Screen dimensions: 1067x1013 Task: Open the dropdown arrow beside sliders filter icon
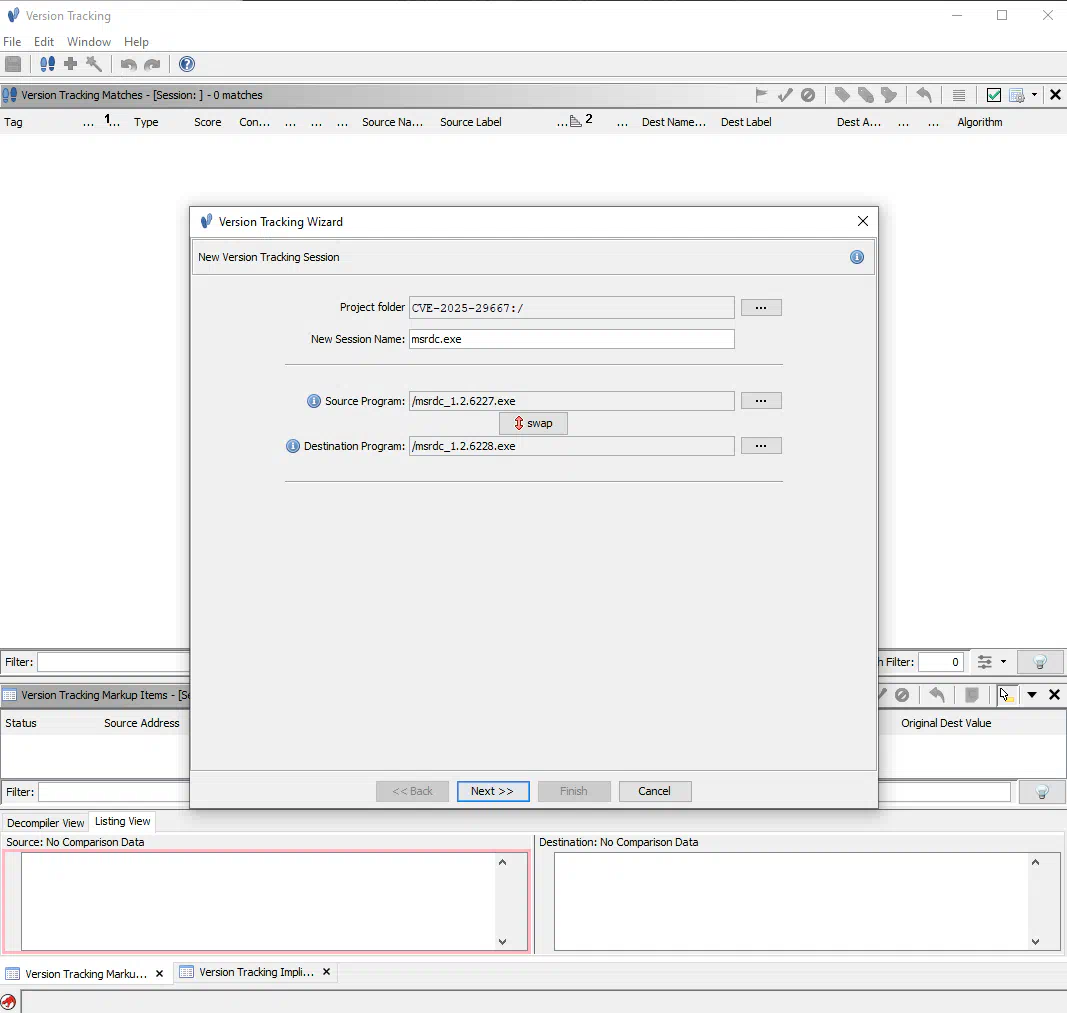(x=1003, y=662)
